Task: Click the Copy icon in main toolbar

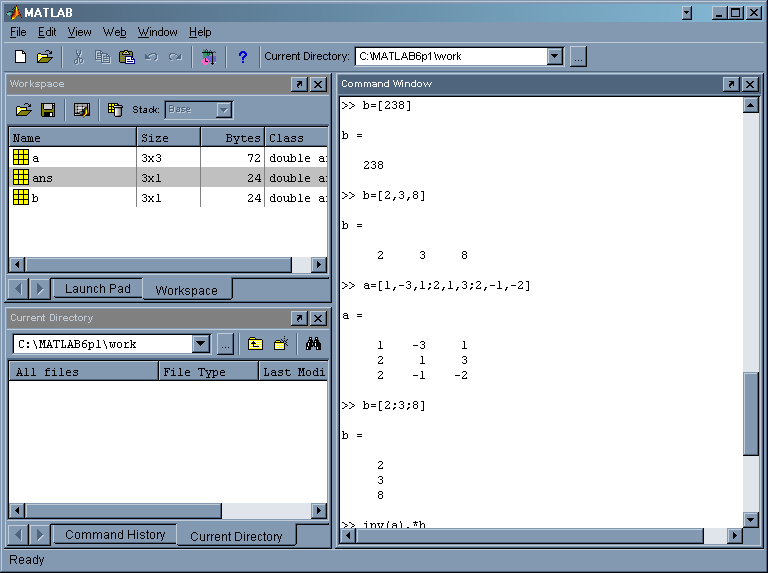Action: point(102,57)
